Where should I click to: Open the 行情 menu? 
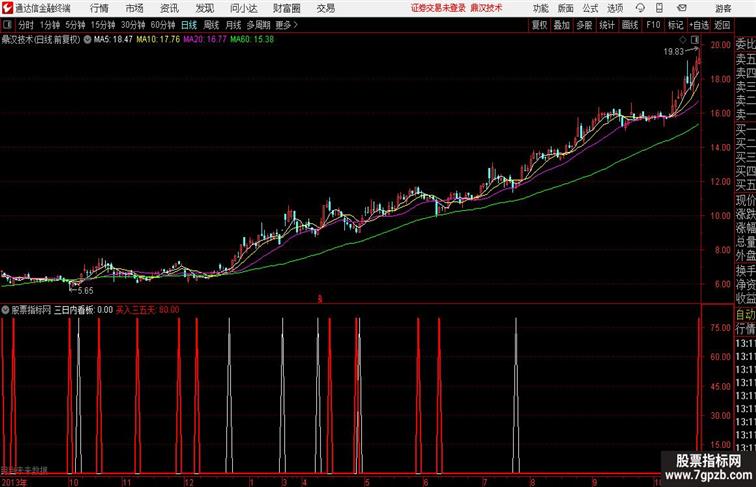coord(99,8)
